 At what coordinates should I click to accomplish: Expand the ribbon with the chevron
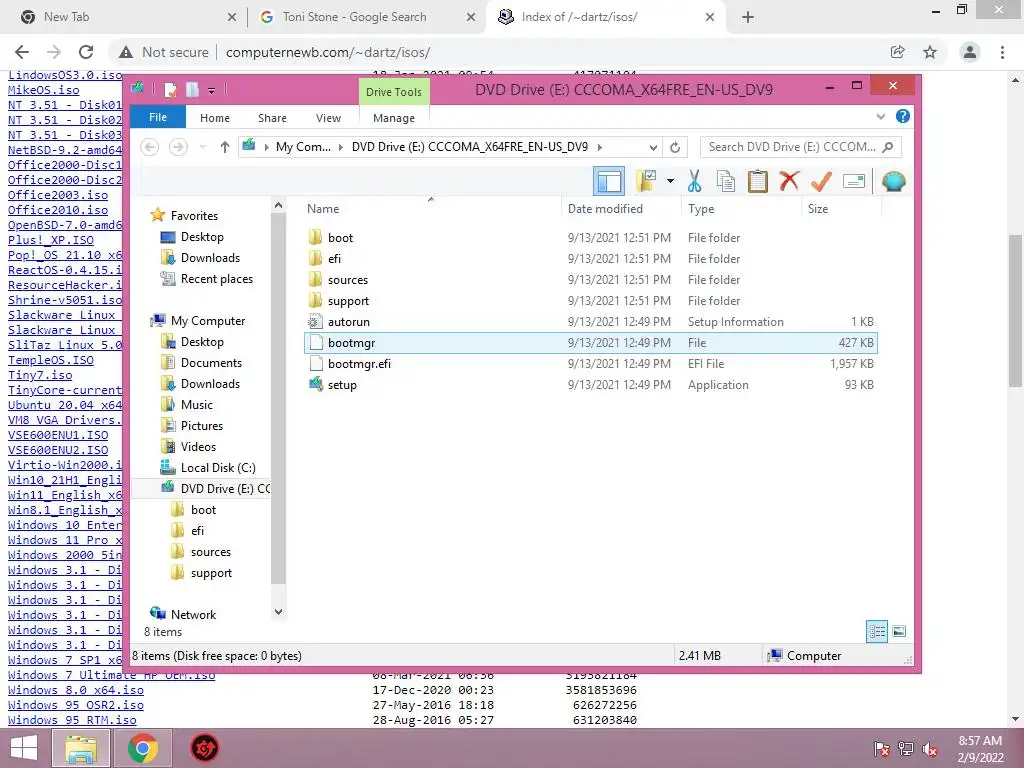(x=880, y=117)
